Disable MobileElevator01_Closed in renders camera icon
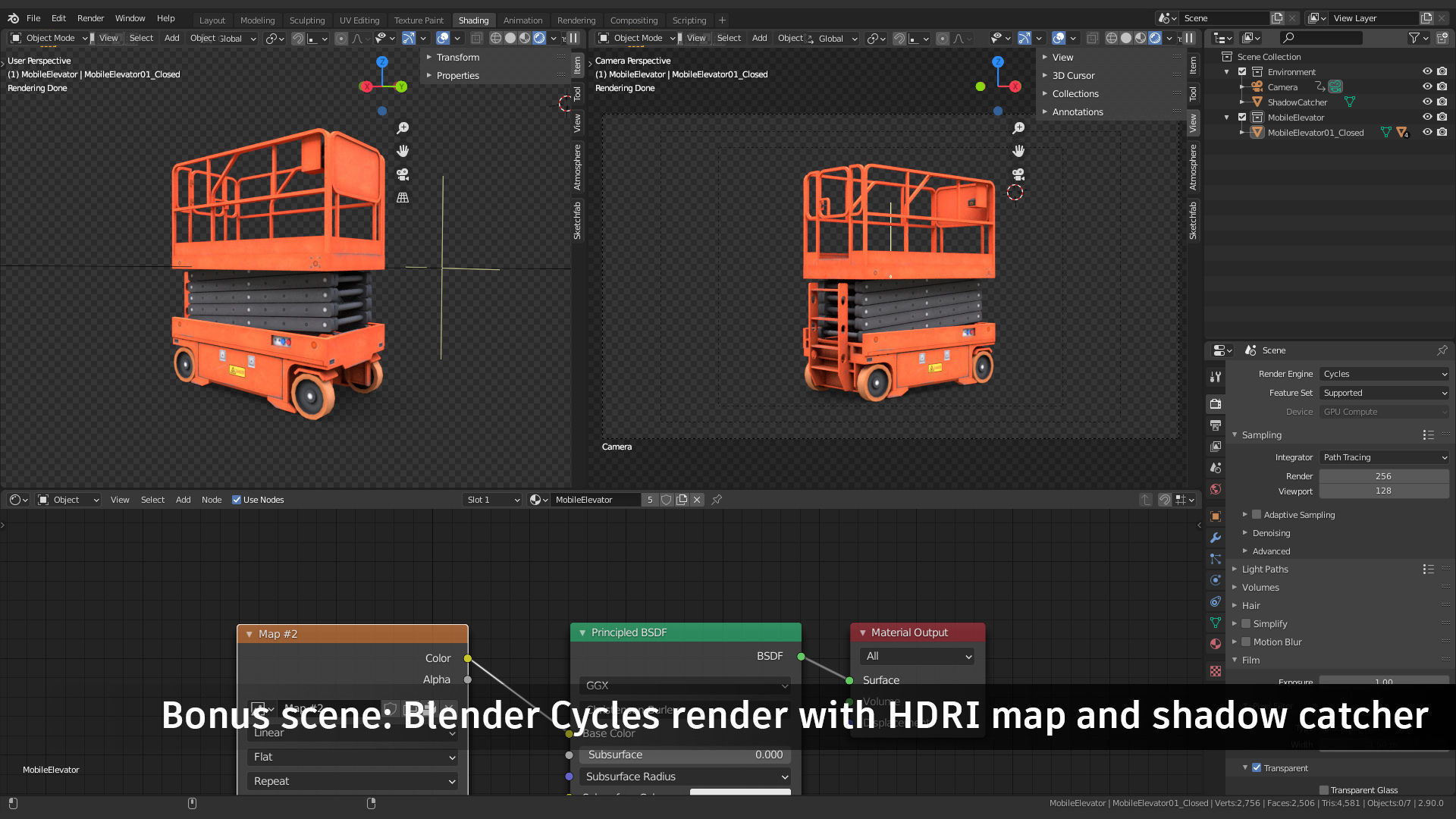 pyautogui.click(x=1442, y=133)
